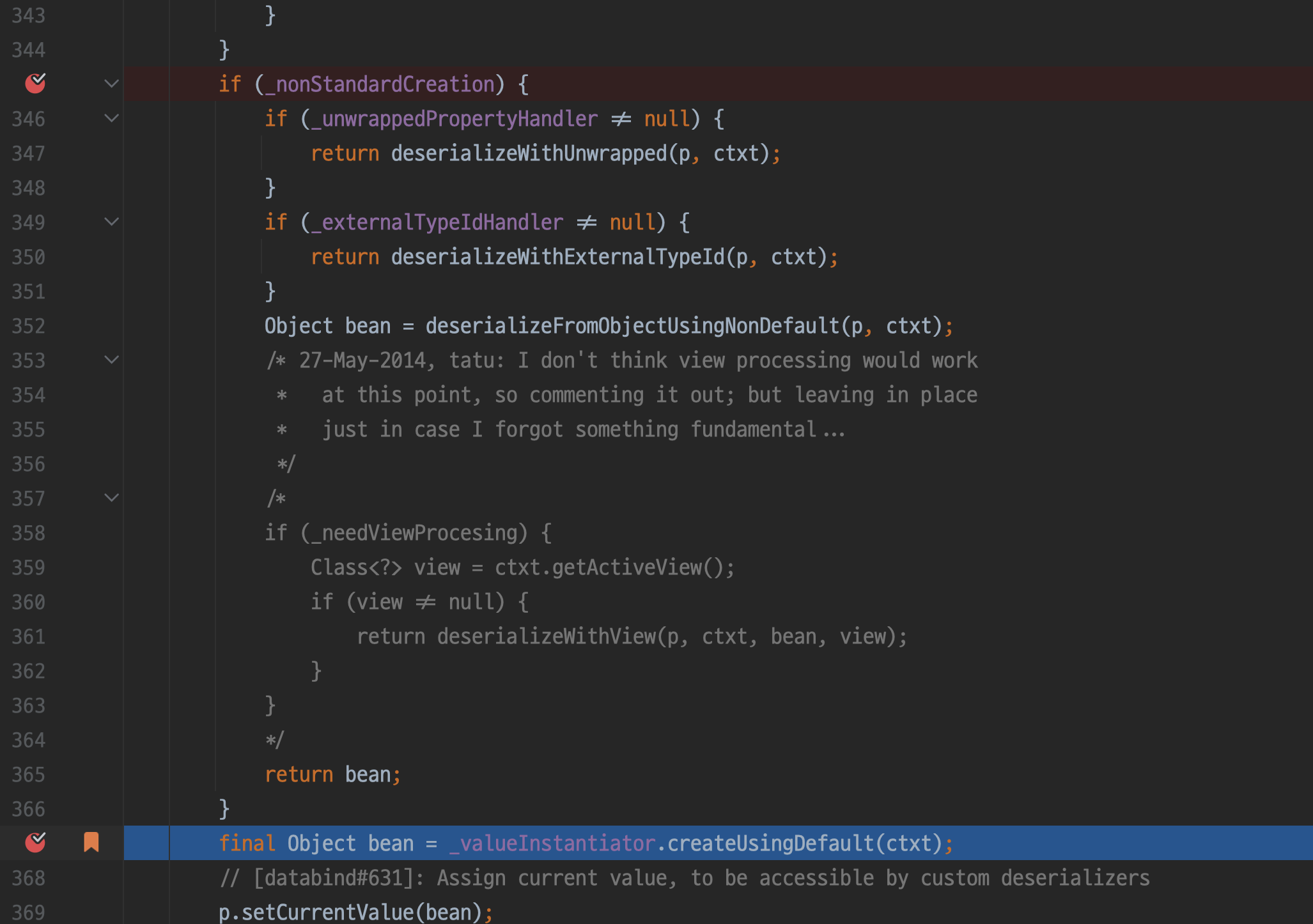The width and height of the screenshot is (1313, 924).
Task: Click the 'final' keyword on highlighted line
Action: click(247, 843)
